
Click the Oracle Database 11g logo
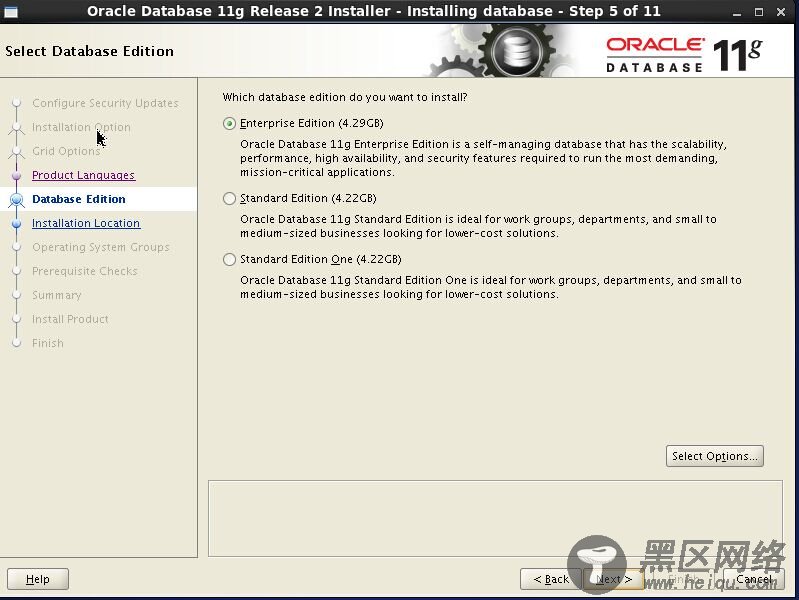(x=684, y=54)
